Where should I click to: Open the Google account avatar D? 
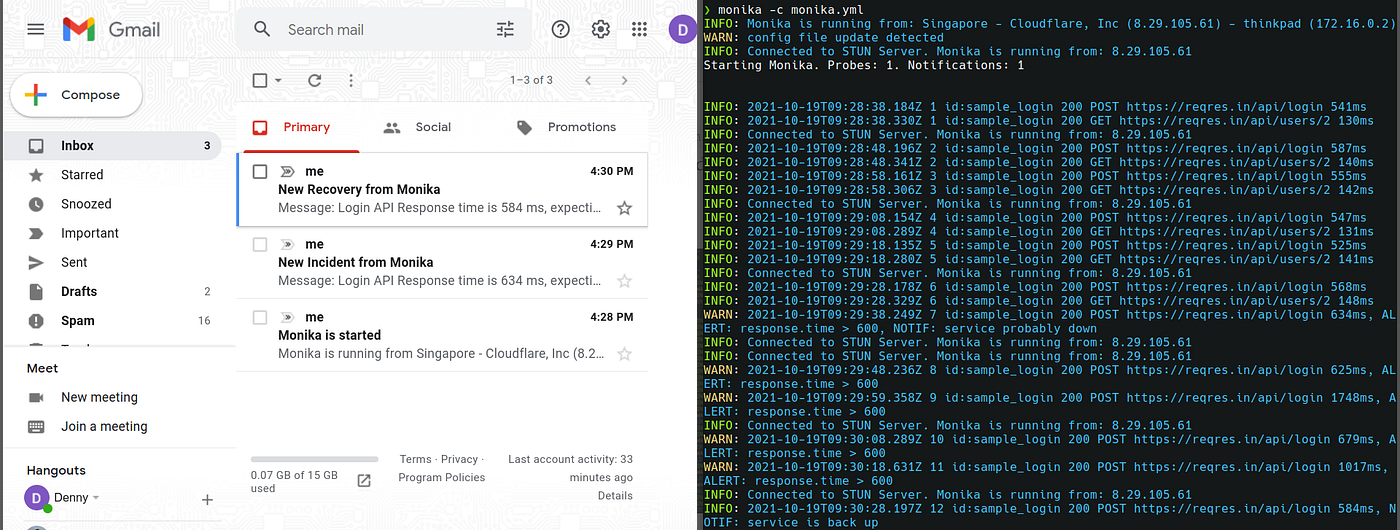point(683,29)
